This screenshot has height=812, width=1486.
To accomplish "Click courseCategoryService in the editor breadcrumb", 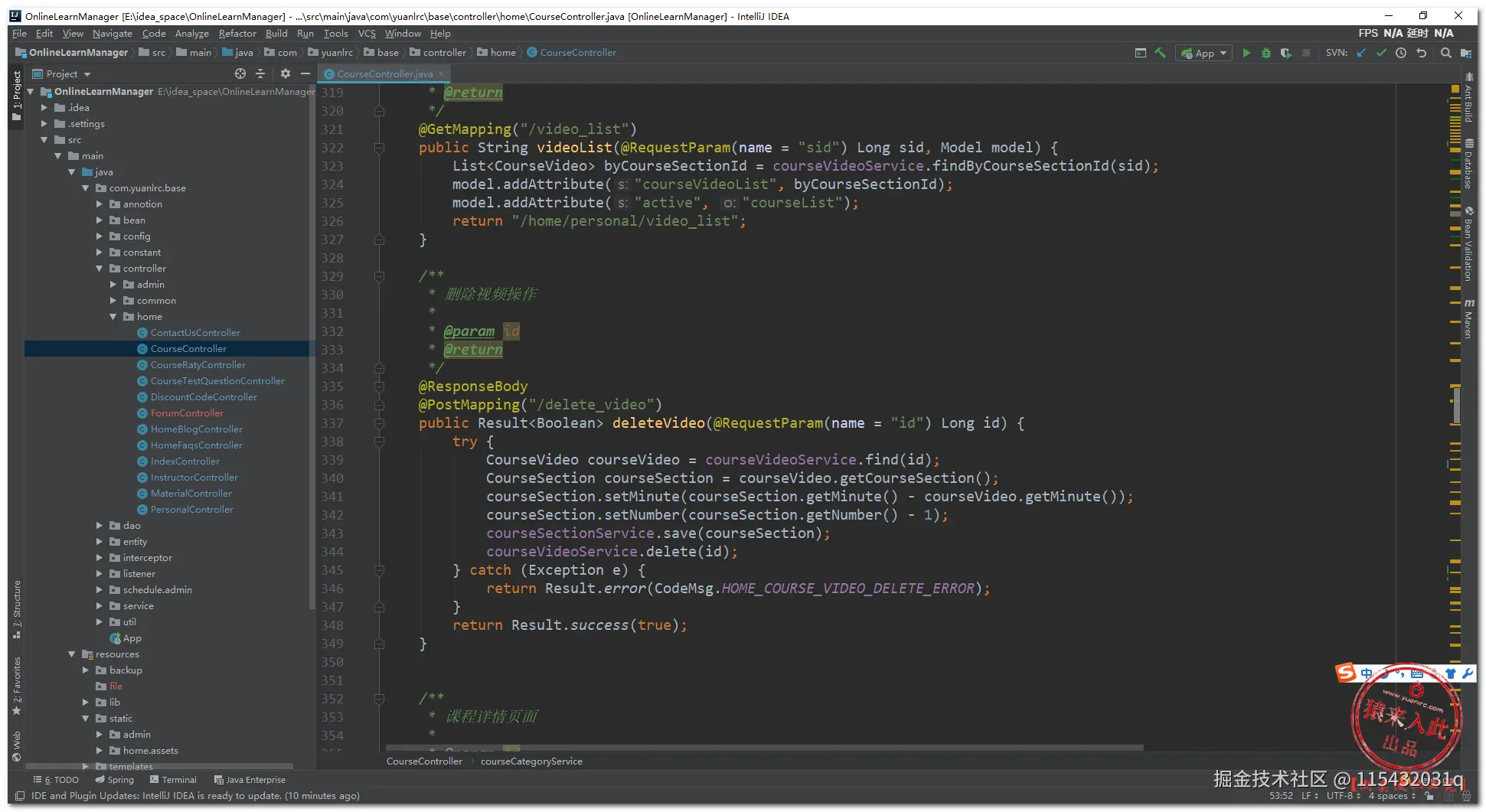I will pyautogui.click(x=531, y=761).
